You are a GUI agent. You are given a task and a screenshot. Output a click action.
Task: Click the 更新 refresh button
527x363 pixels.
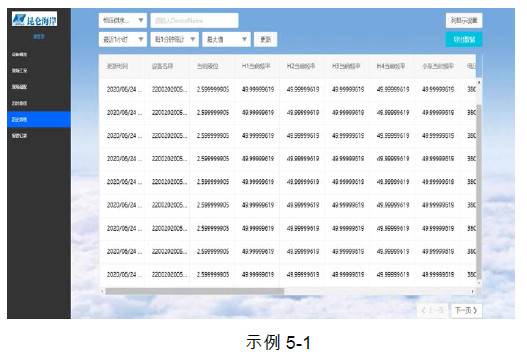[x=266, y=40]
